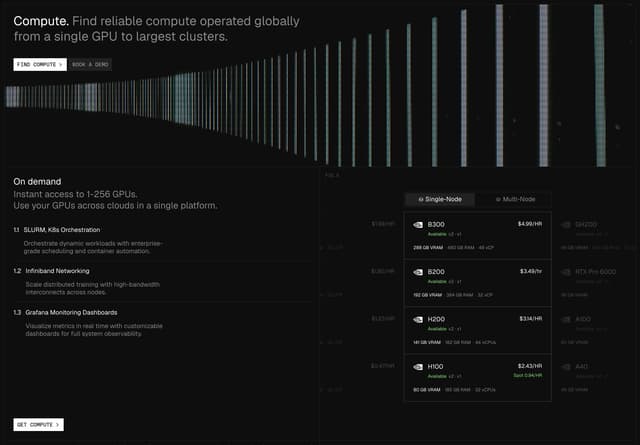The height and width of the screenshot is (445, 640).
Task: Expand the Grafana Monitoring Dashboards item
Action: click(x=71, y=312)
